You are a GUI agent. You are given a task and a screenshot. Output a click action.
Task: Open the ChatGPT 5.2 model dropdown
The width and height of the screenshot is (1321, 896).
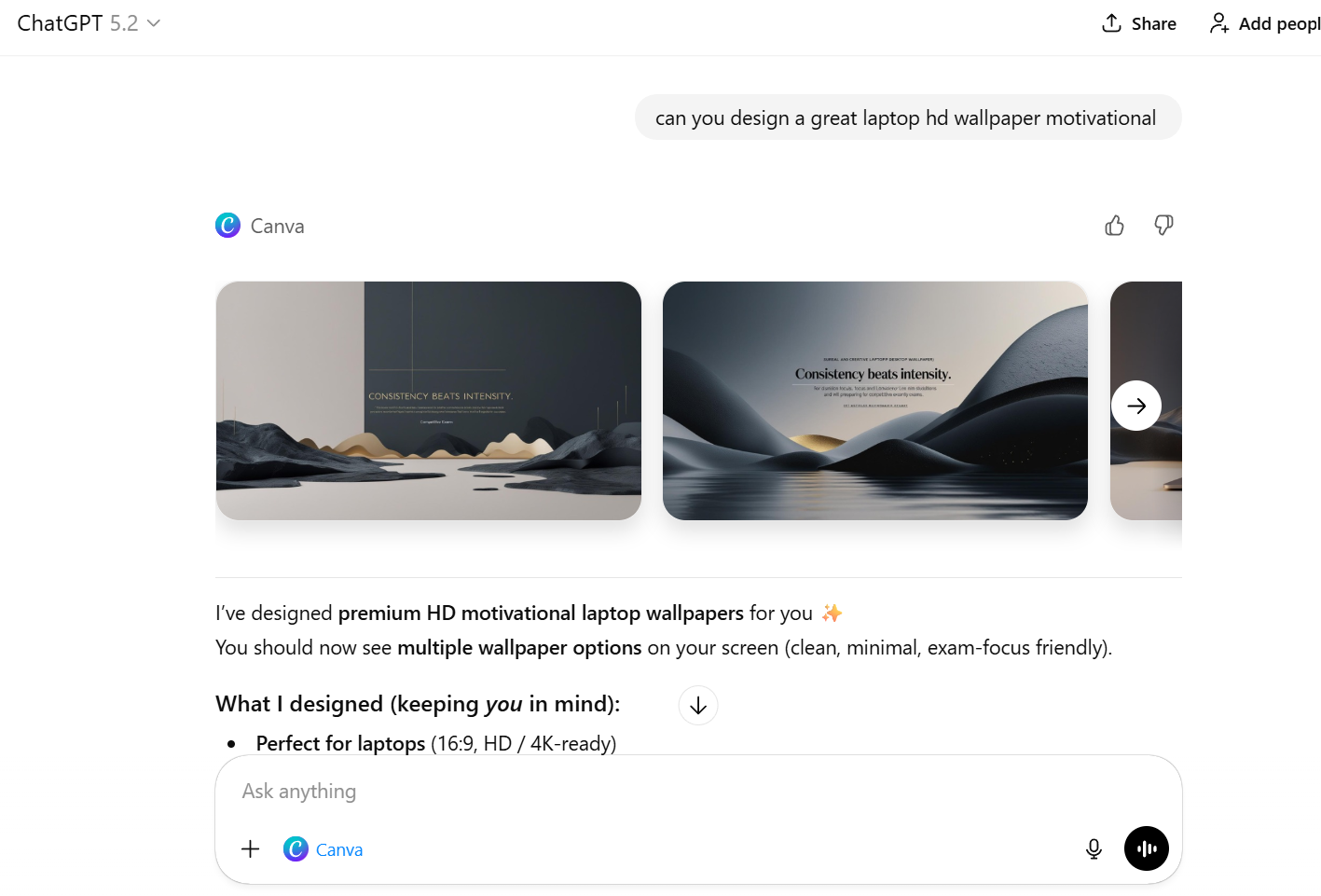click(x=89, y=23)
